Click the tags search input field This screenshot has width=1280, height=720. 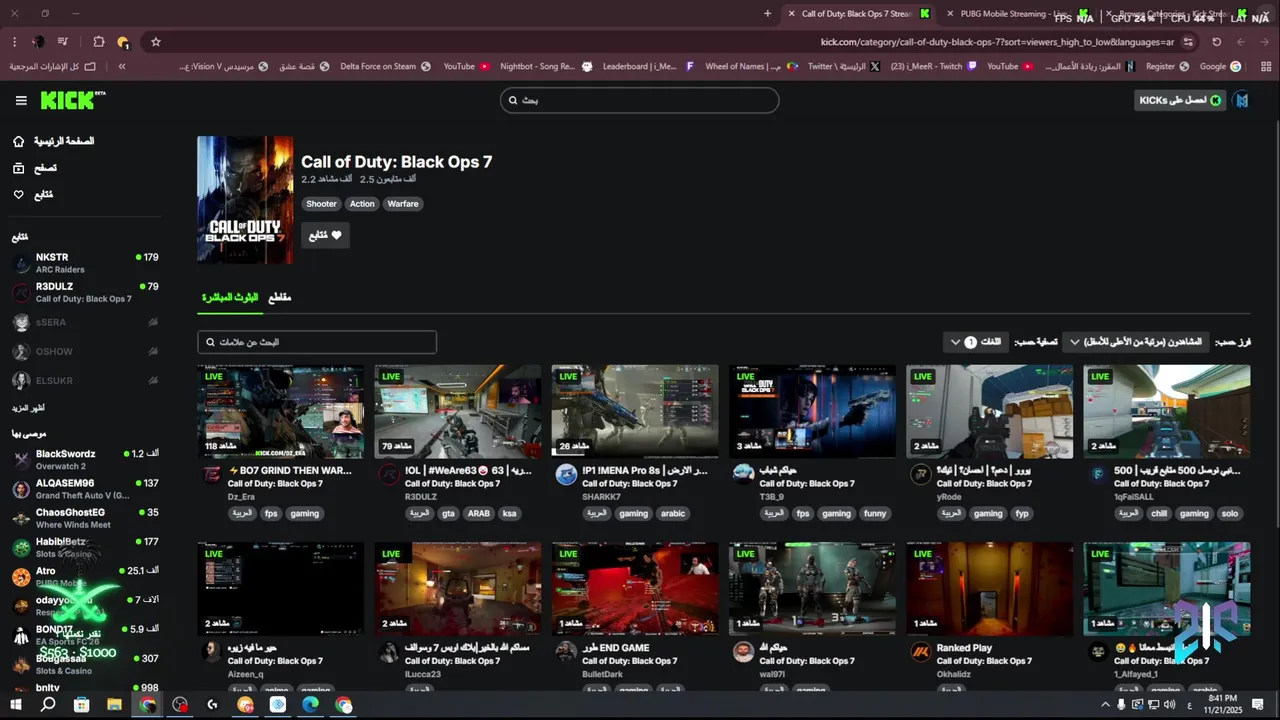pos(317,342)
